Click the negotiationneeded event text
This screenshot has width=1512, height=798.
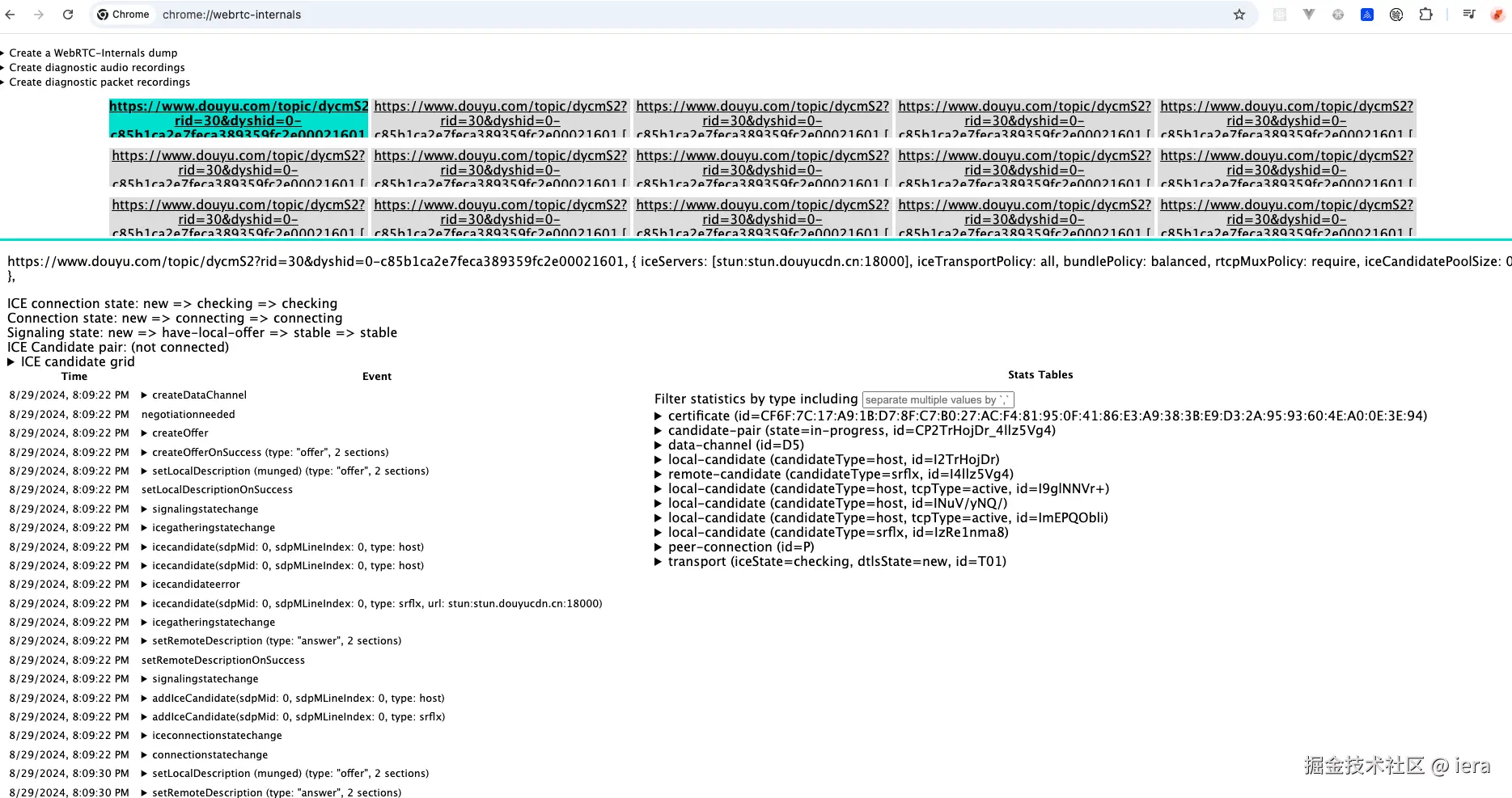pos(188,415)
